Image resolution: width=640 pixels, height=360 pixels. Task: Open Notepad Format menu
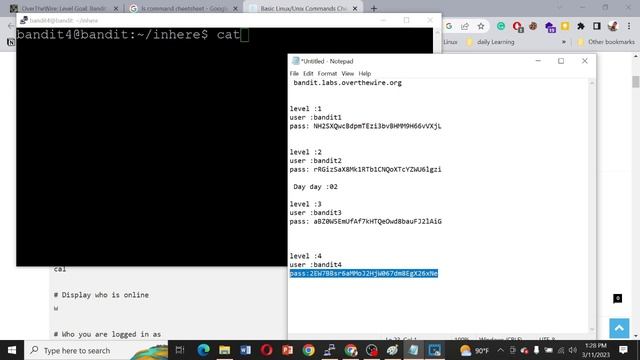tap(327, 73)
